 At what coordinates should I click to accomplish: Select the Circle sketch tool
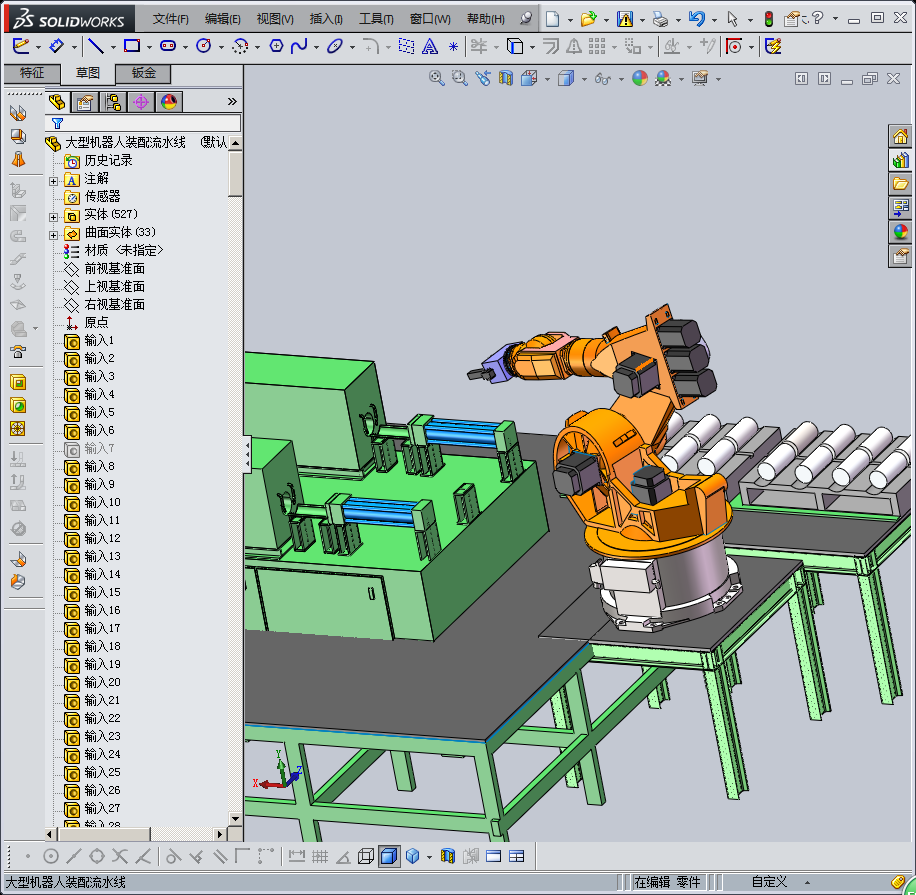click(x=204, y=46)
